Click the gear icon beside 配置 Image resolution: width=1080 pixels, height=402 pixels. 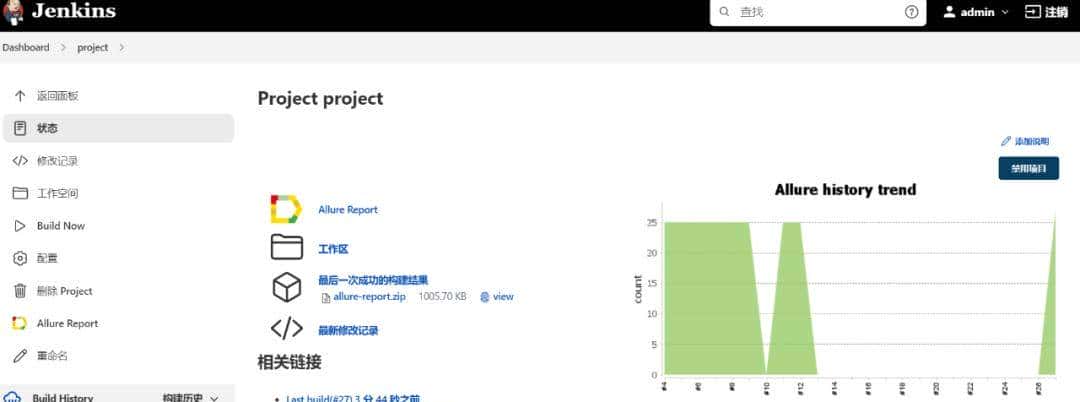coord(20,258)
